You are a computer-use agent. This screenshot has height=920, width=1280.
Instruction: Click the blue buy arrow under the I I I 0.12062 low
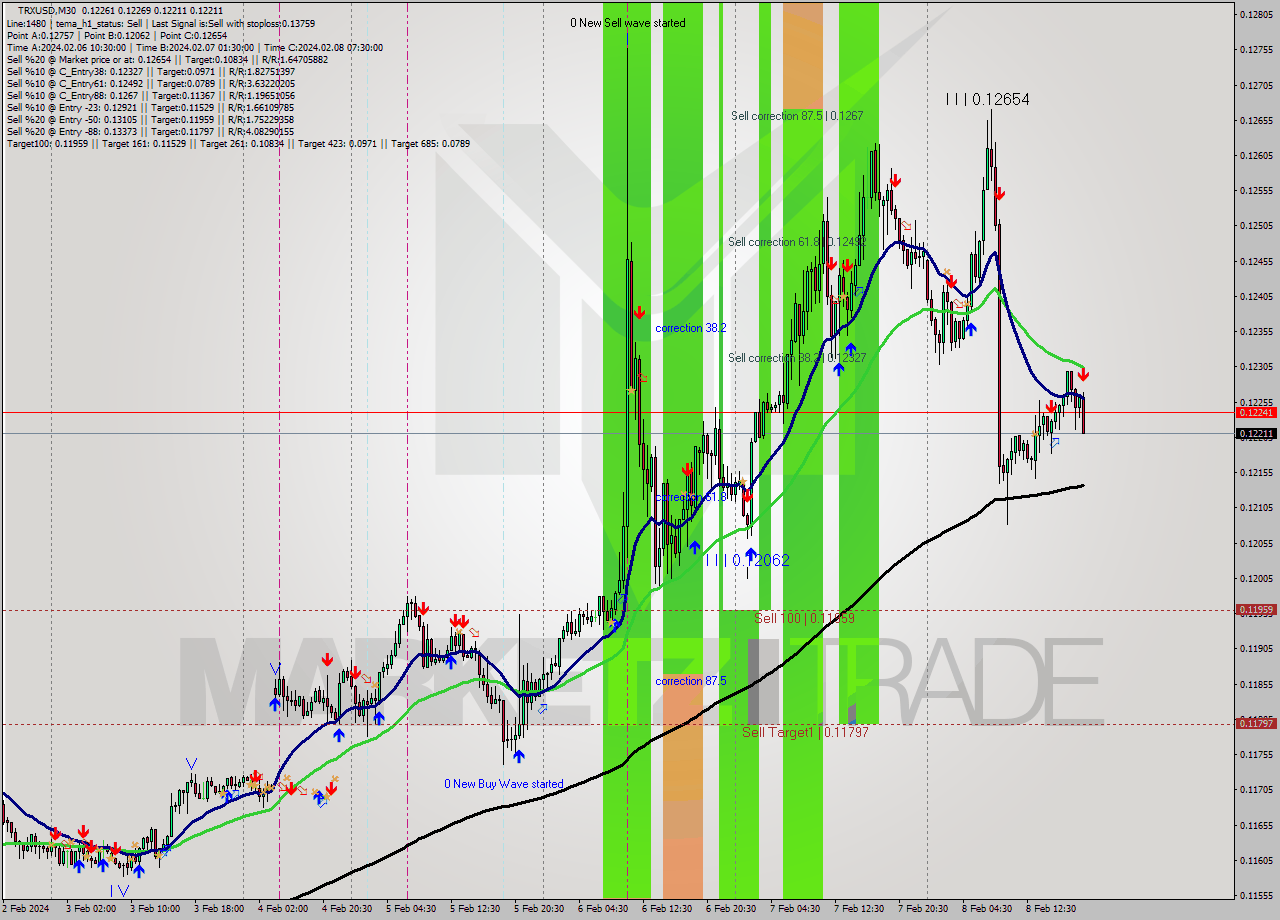pyautogui.click(x=750, y=553)
